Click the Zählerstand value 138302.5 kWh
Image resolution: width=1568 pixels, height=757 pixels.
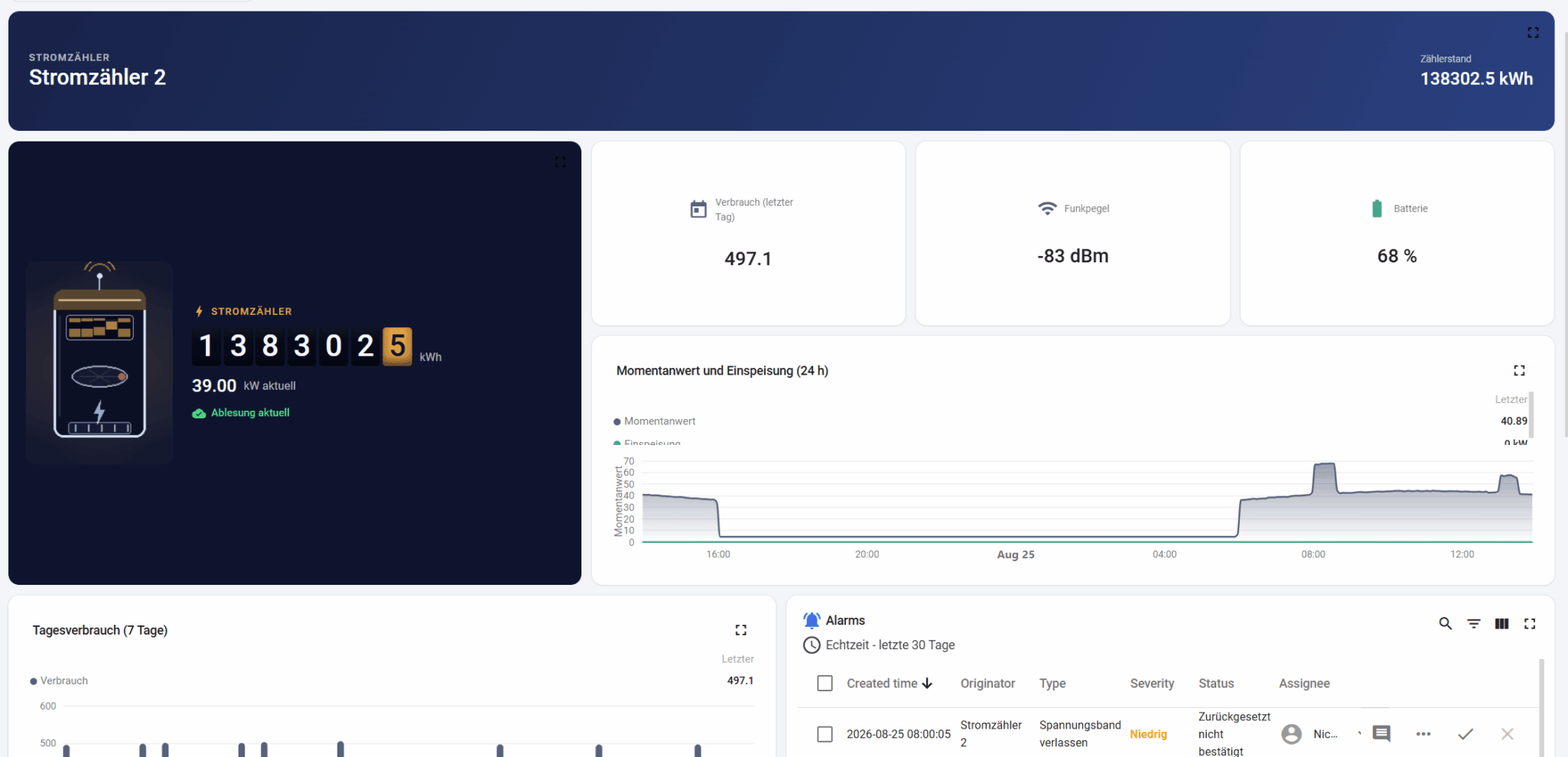(x=1476, y=79)
